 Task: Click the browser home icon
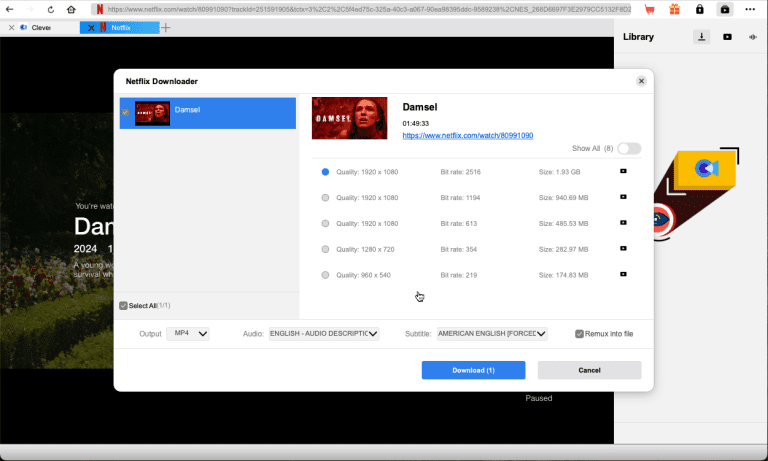(71, 9)
